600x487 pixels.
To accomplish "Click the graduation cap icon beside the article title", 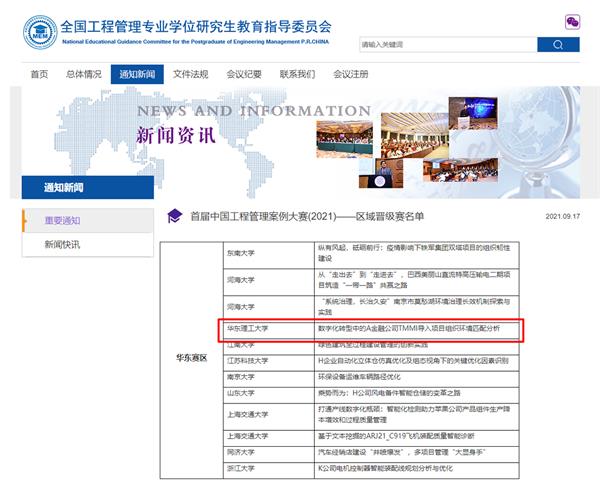I will click(174, 217).
